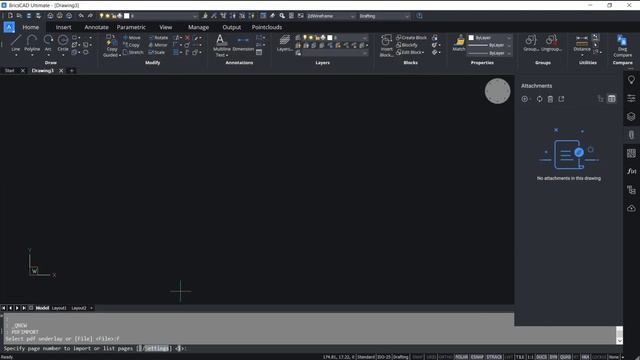The height and width of the screenshot is (360, 640).
Task: Open the lightbulb tips panel in sidebar
Action: point(631,80)
